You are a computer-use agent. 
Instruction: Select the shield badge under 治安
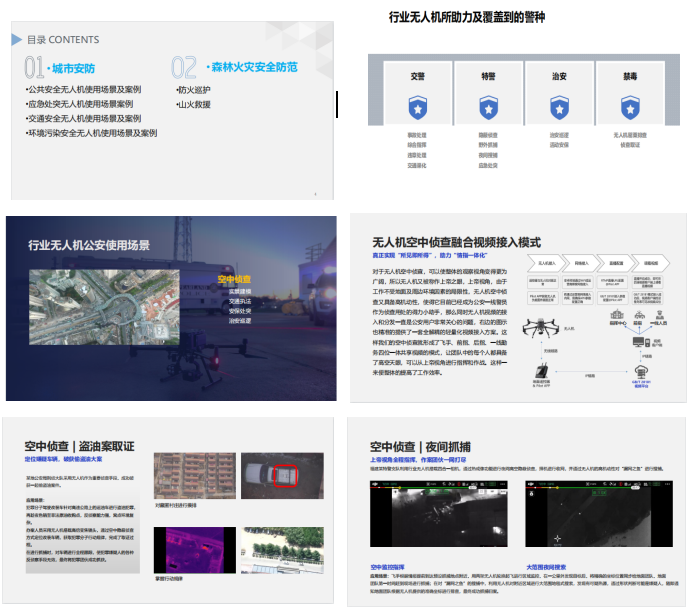(x=559, y=106)
